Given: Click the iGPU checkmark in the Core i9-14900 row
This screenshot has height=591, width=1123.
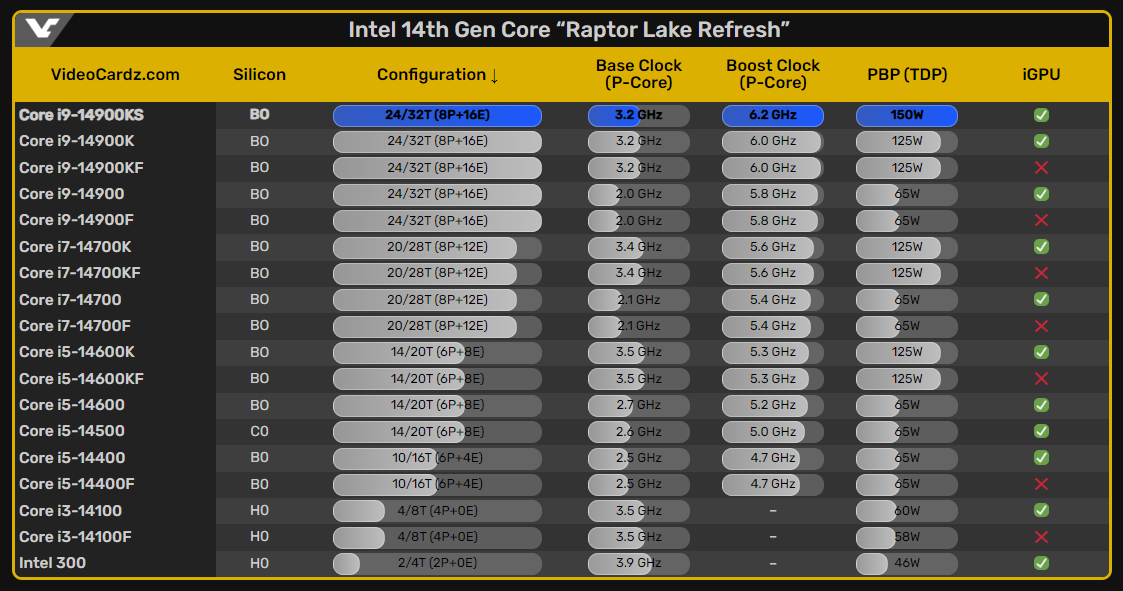Looking at the screenshot, I should click(1041, 194).
